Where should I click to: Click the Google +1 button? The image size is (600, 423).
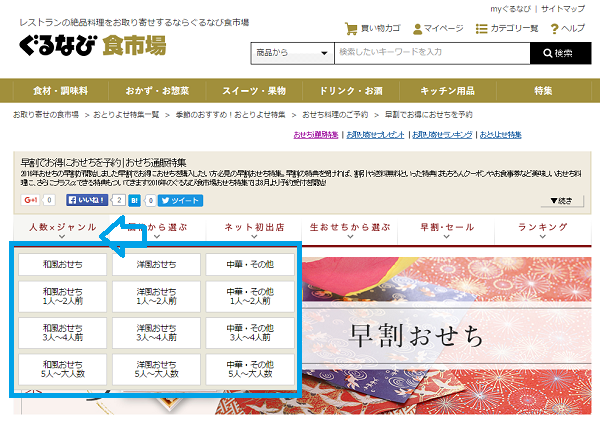point(31,200)
